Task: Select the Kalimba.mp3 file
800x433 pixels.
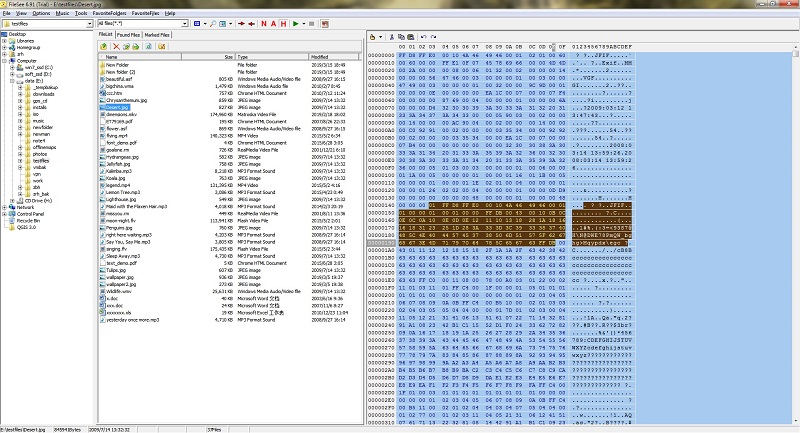Action: [118, 171]
